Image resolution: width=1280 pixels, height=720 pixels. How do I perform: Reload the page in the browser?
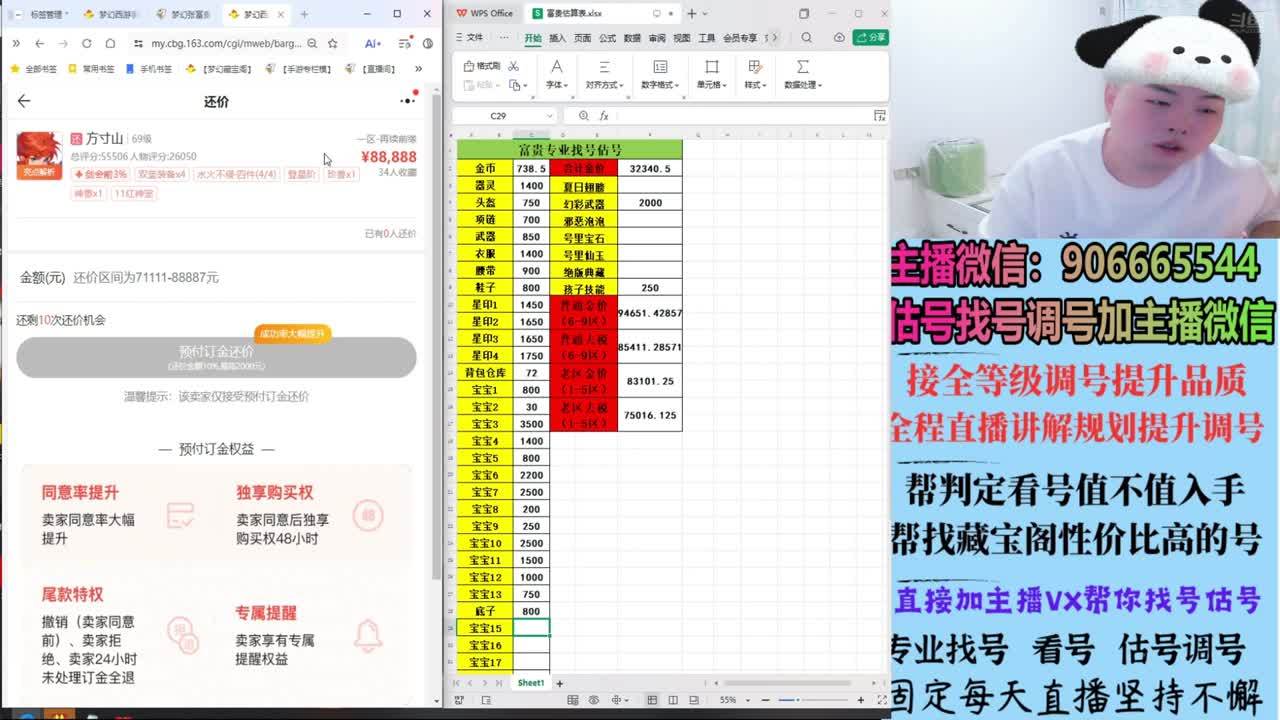click(x=86, y=44)
